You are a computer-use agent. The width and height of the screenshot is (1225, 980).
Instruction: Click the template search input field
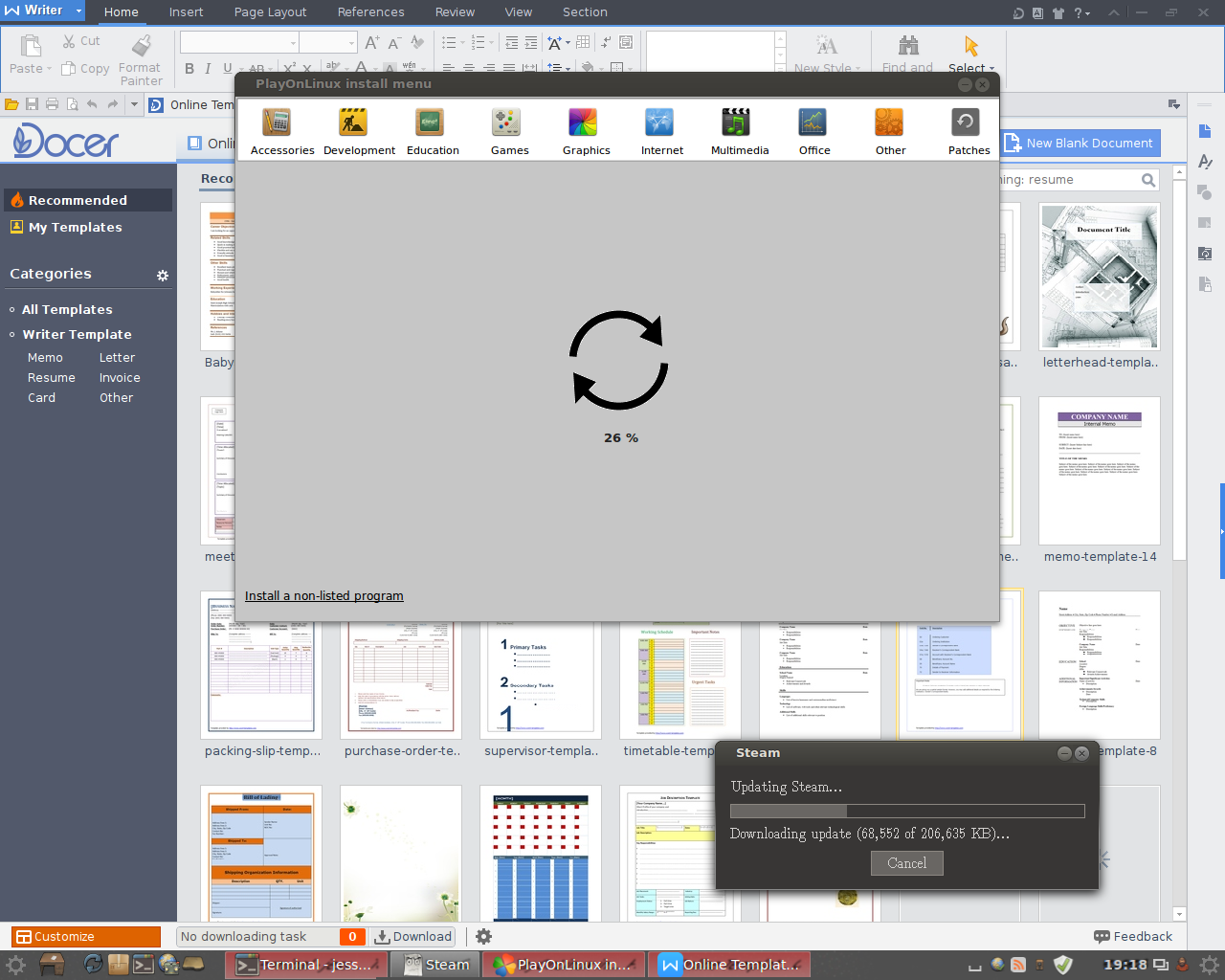(1068, 180)
